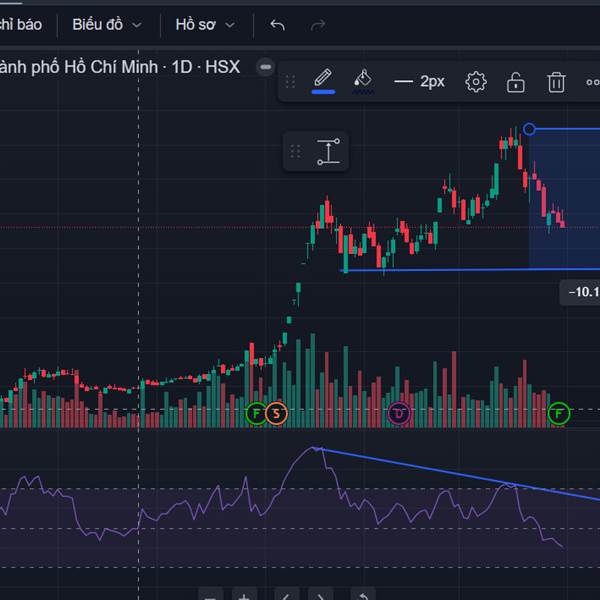Viewport: 600px width, 600px height.
Task: Delete selected drawing with trash icon
Action: coord(557,82)
